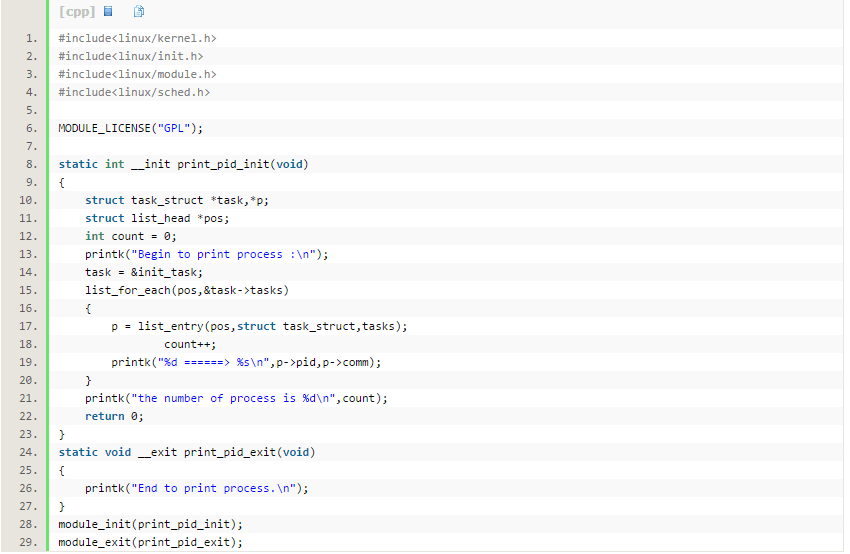
Task: Click line number 24. in gutter
Action: 28,452
